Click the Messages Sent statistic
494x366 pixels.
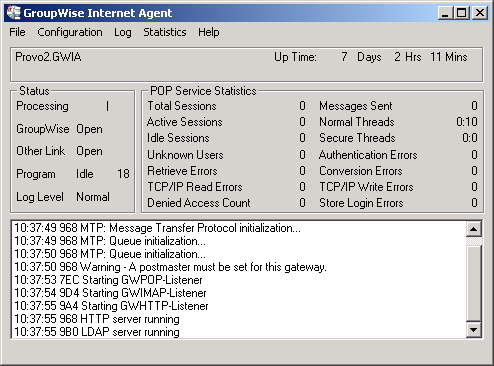point(356,106)
